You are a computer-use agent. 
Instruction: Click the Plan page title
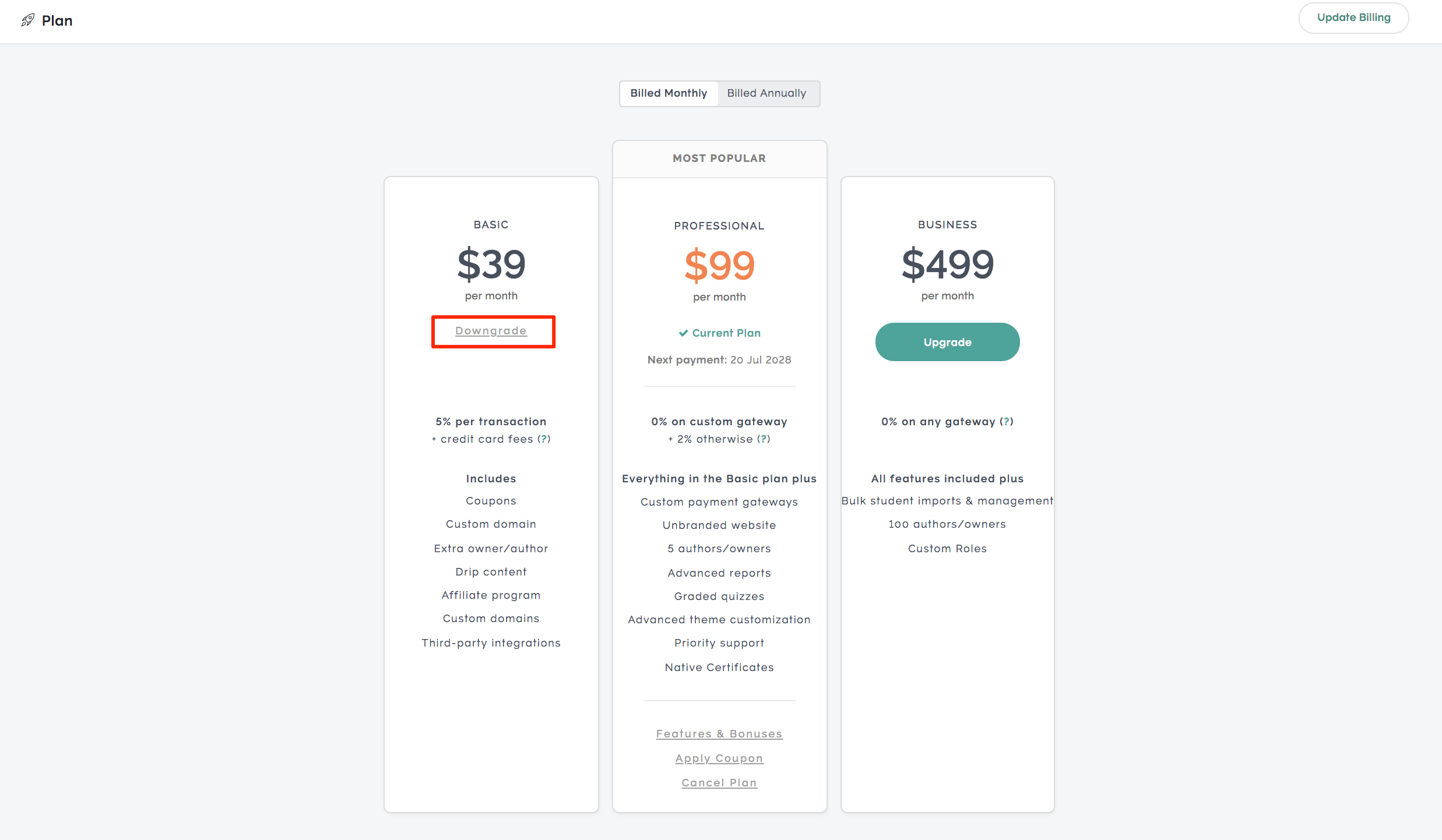[57, 21]
